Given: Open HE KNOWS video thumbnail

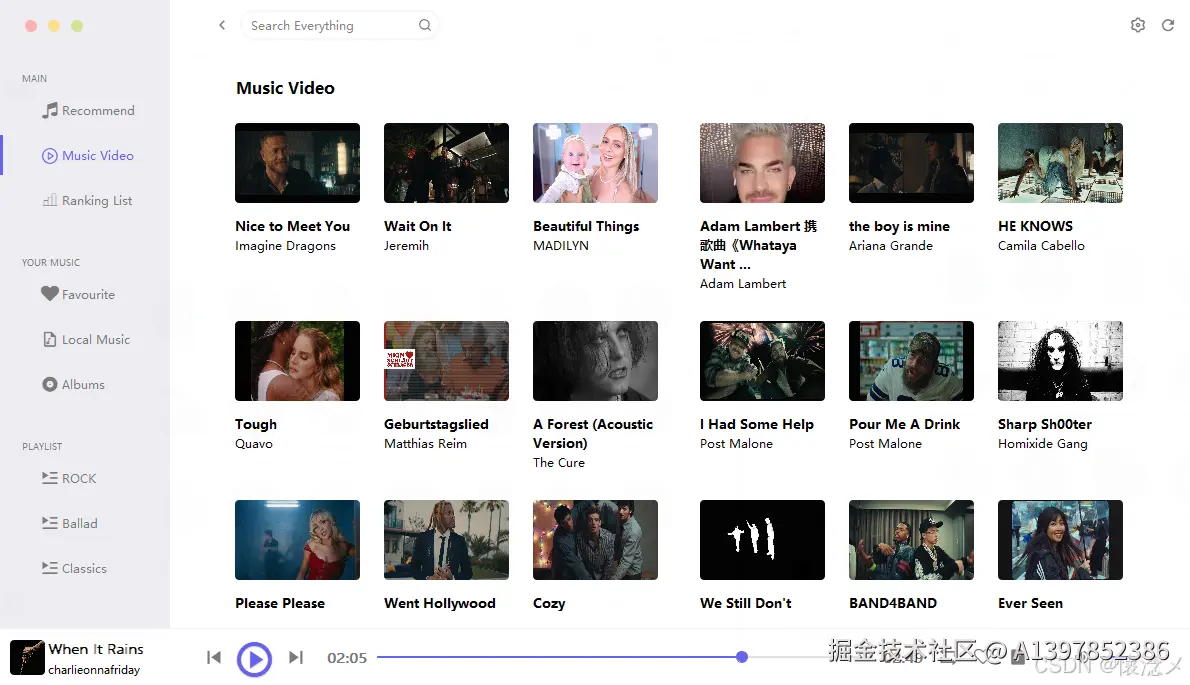Looking at the screenshot, I should [1060, 163].
